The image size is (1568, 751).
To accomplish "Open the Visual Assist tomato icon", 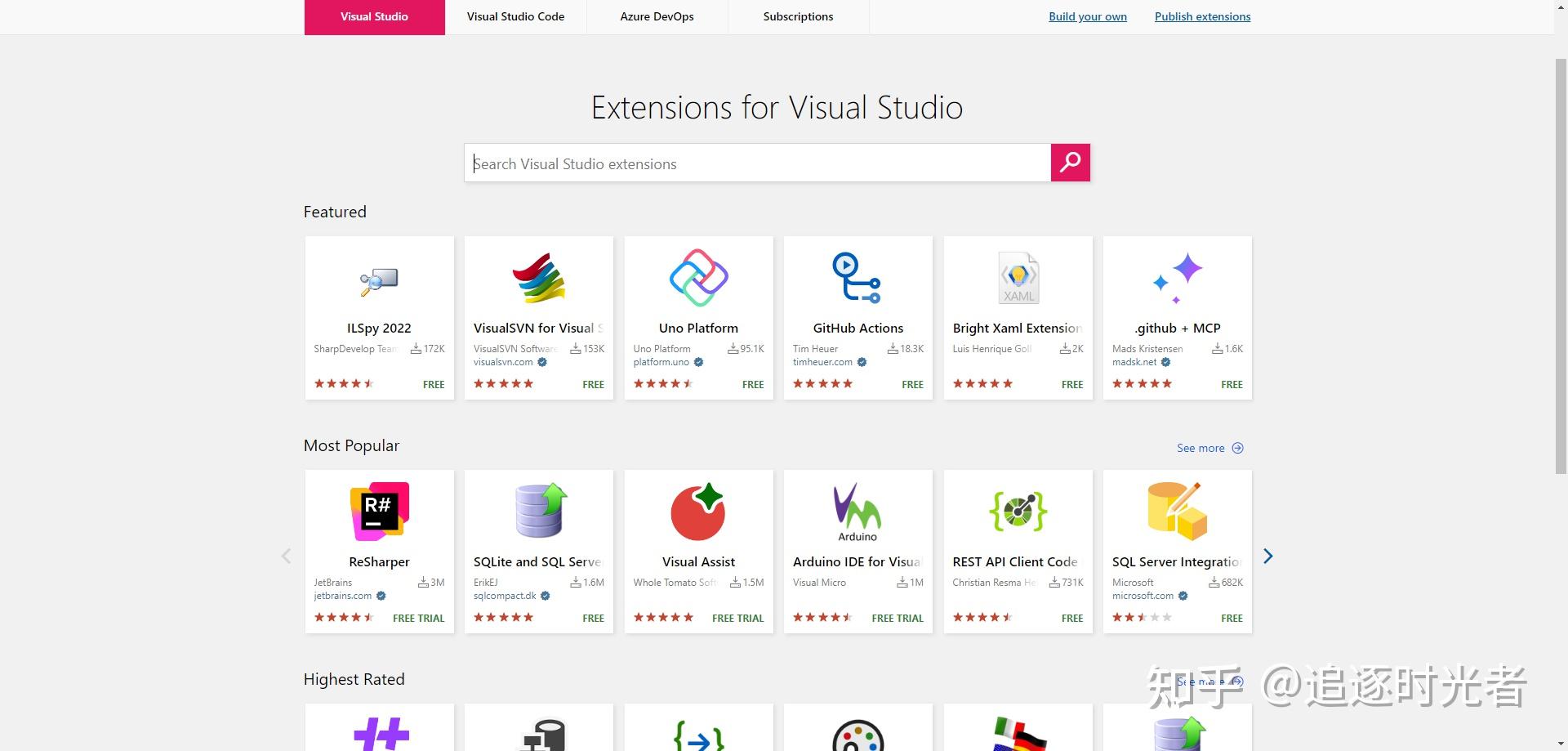I will (x=698, y=512).
